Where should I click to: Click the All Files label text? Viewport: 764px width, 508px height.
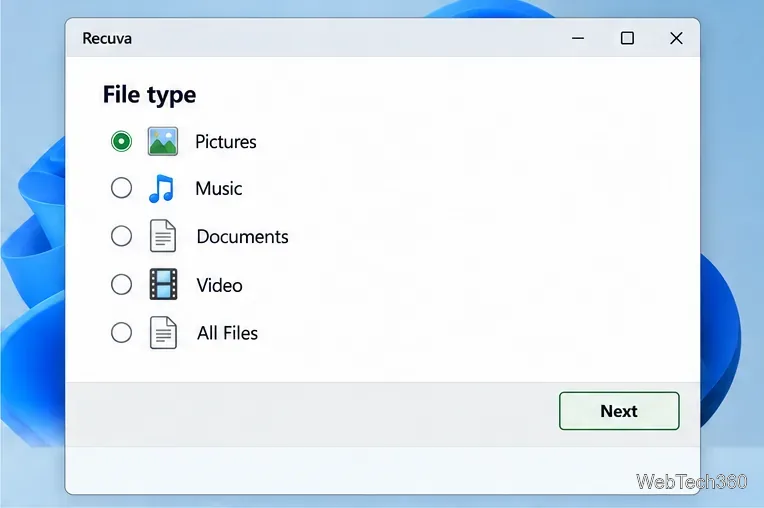[228, 333]
